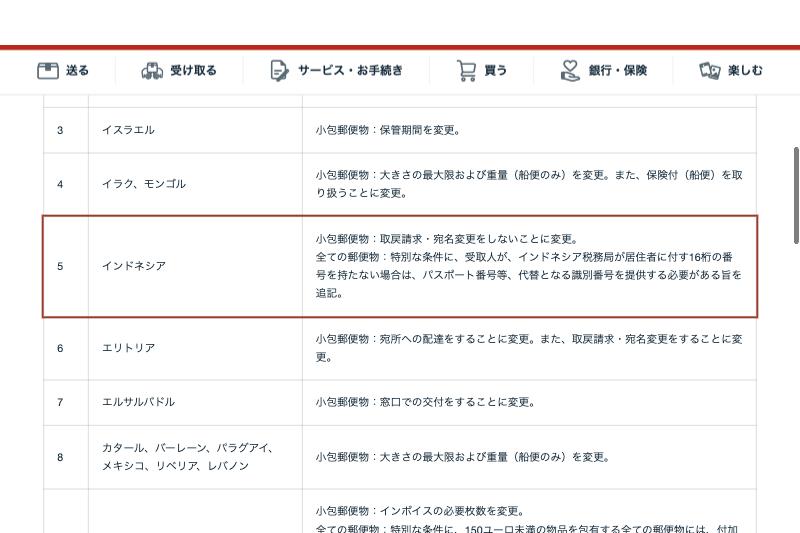Open the 送る menu
800x533 pixels.
click(x=63, y=70)
